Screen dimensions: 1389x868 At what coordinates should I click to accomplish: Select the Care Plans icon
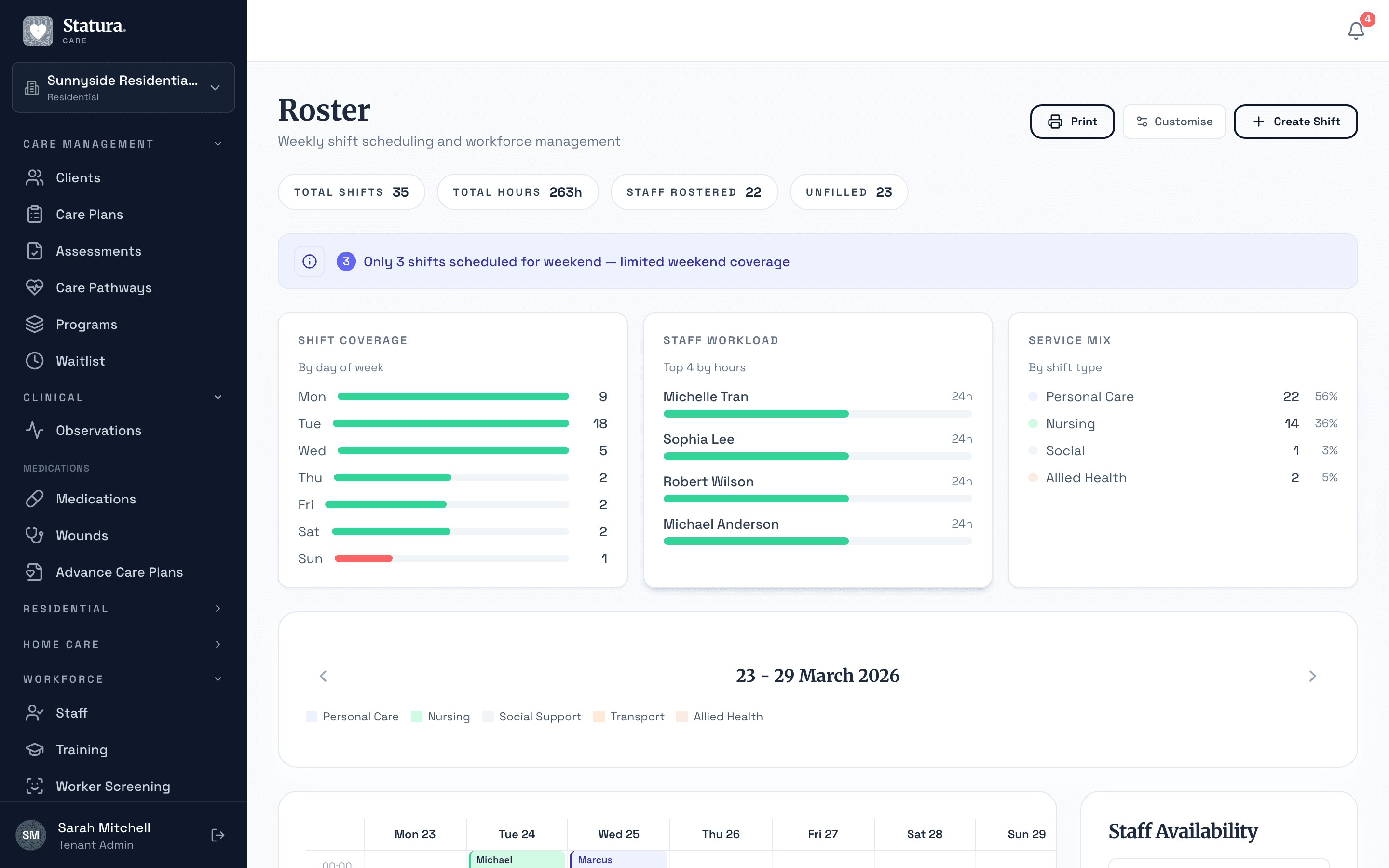[34, 214]
